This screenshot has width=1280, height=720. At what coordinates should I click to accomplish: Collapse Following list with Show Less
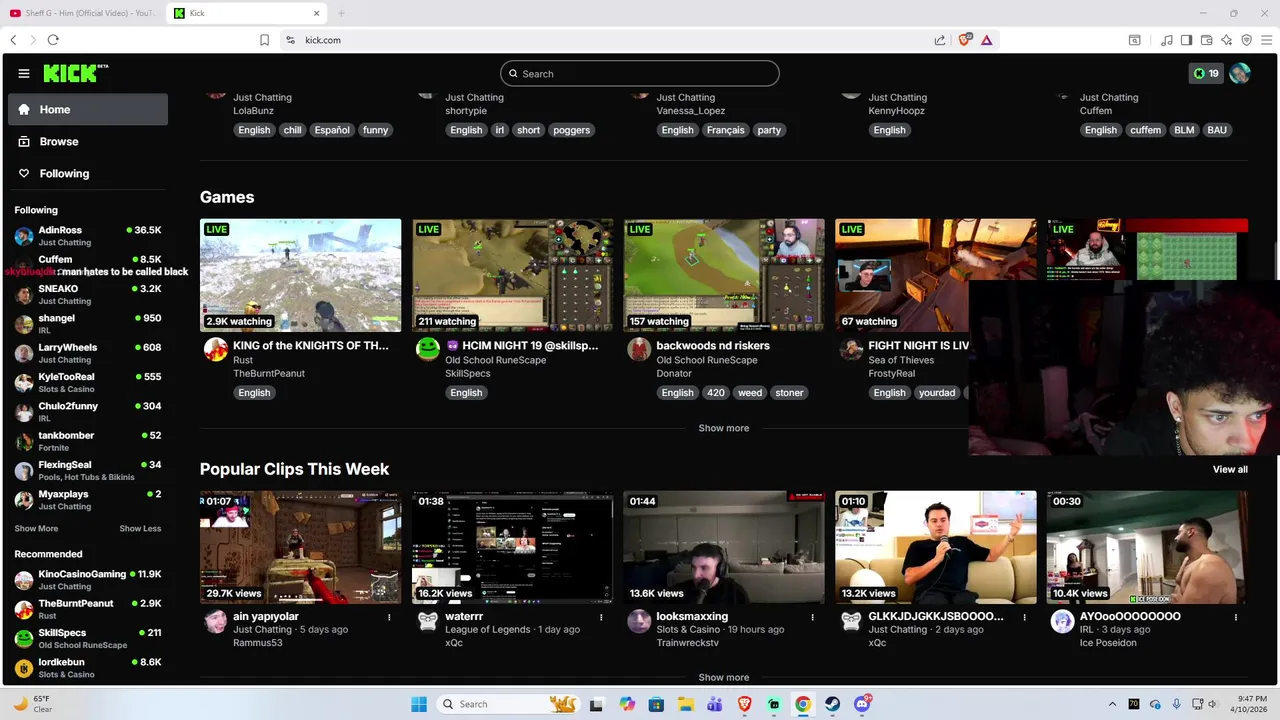pyautogui.click(x=140, y=528)
